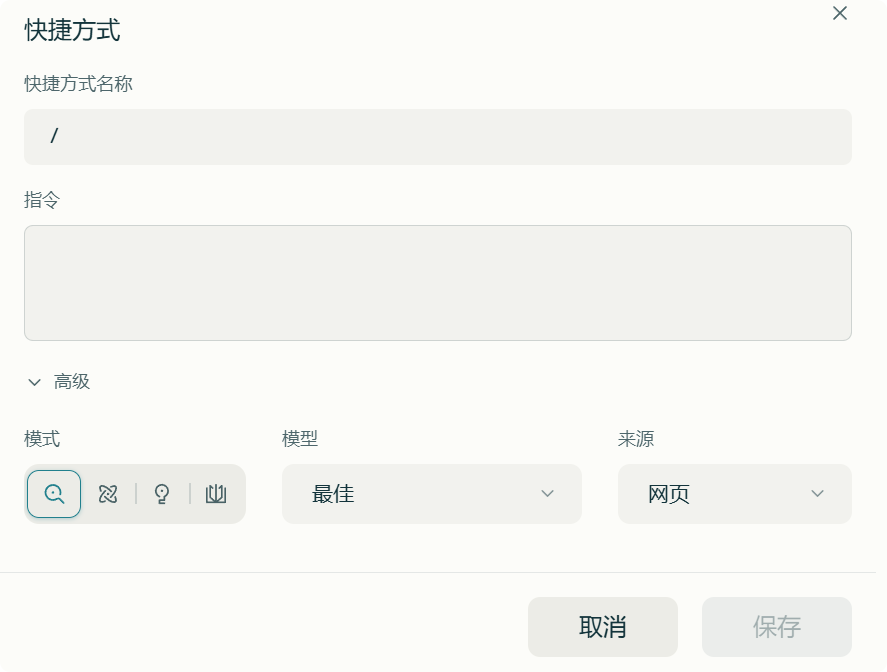Click the arrow in the 网页 source dropdown
Viewport: 887px width, 672px height.
[817, 494]
